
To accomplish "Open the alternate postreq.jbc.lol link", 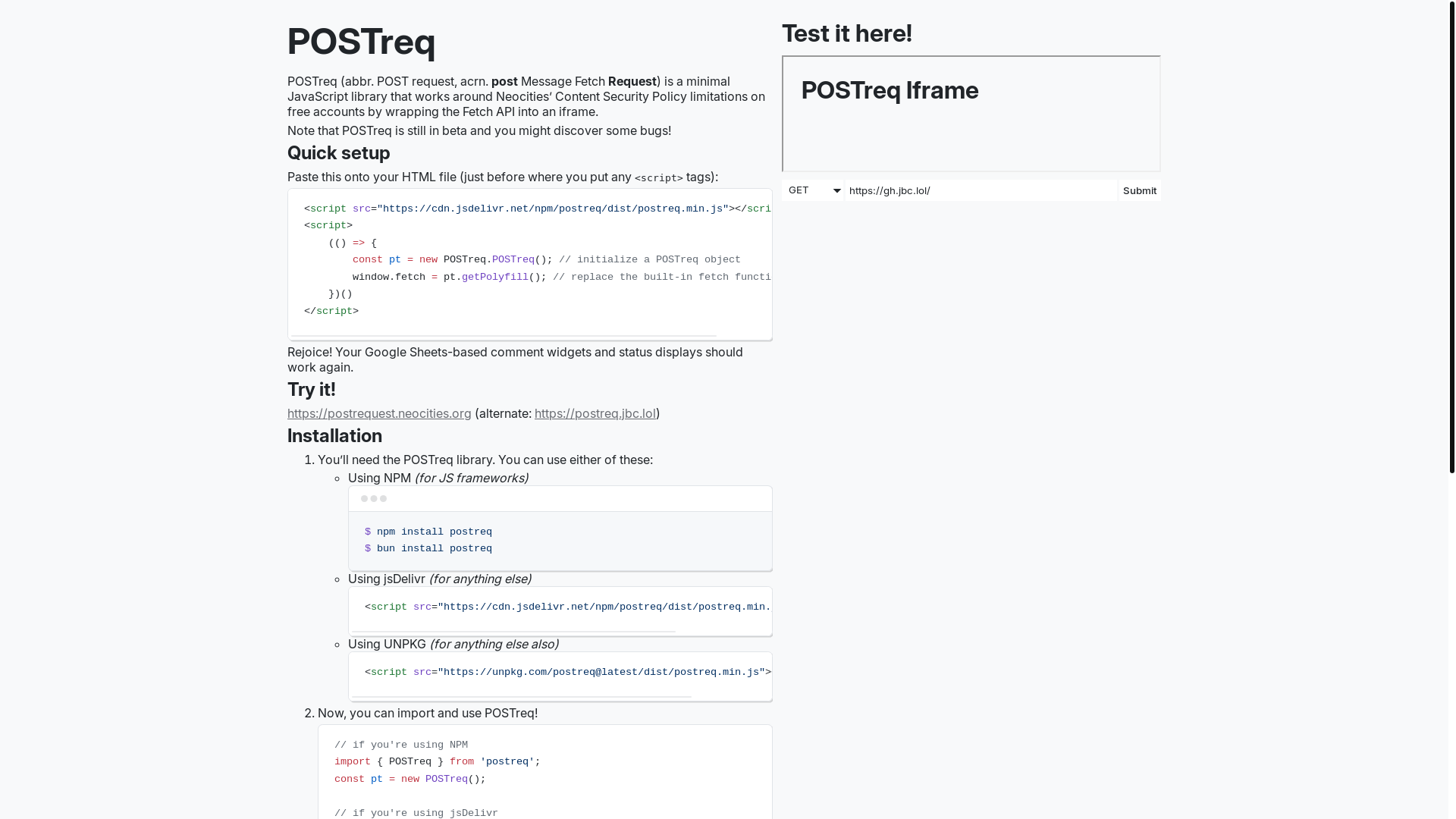I will point(595,413).
